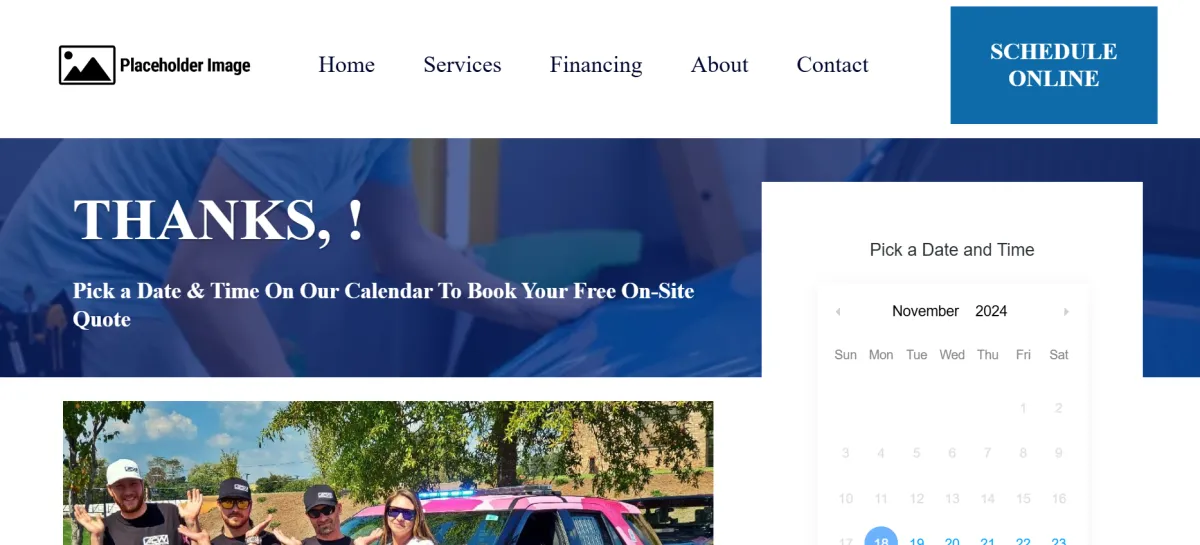Viewport: 1200px width, 545px height.
Task: Go to Contact page
Action: click(832, 65)
